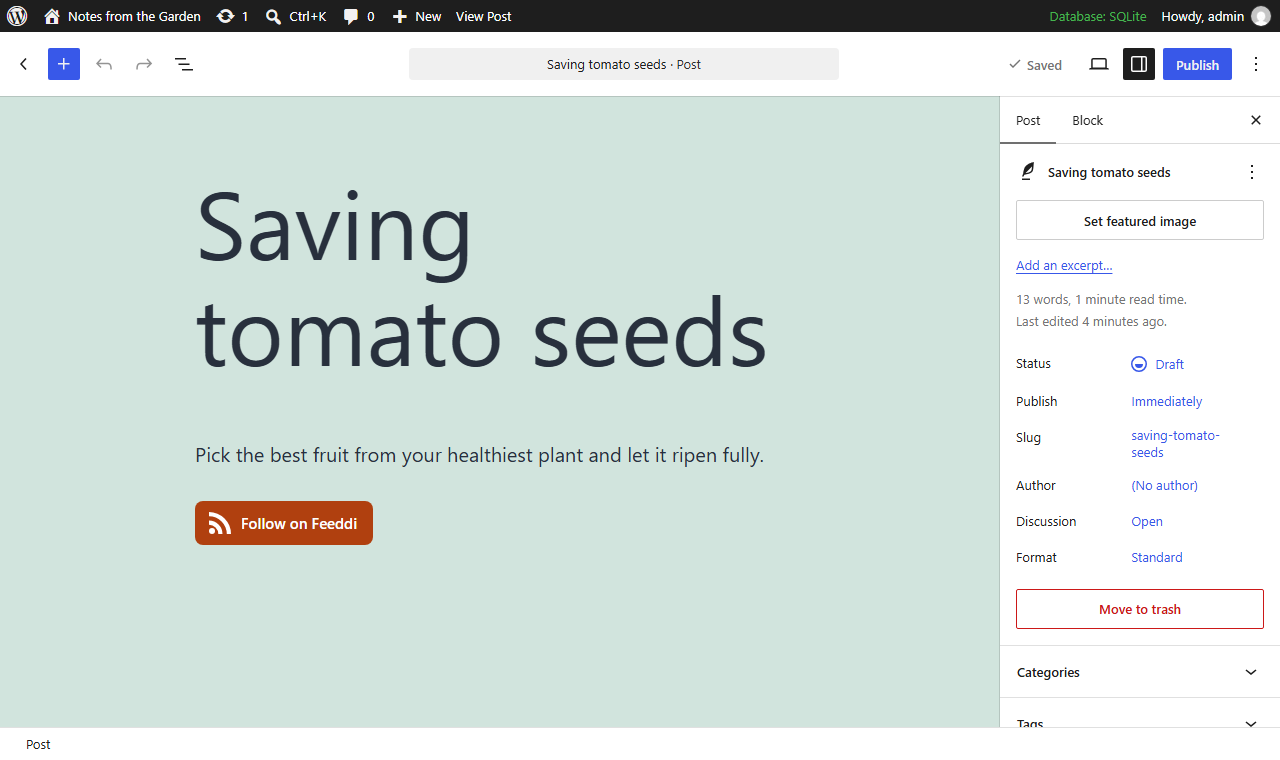Click the updates icon in admin bar

click(x=232, y=16)
